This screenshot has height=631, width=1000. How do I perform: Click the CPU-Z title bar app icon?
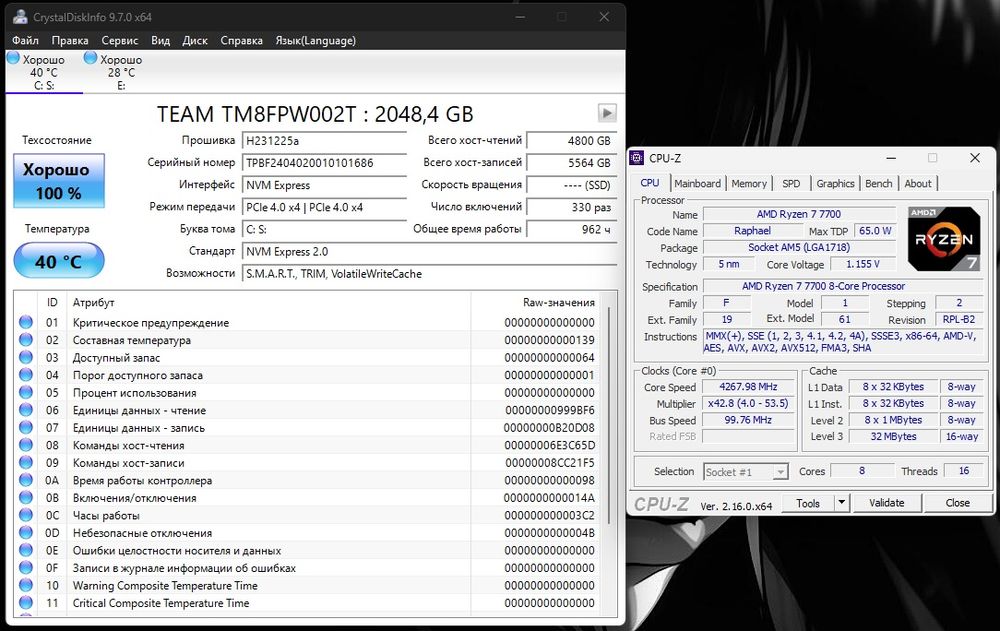pos(637,158)
